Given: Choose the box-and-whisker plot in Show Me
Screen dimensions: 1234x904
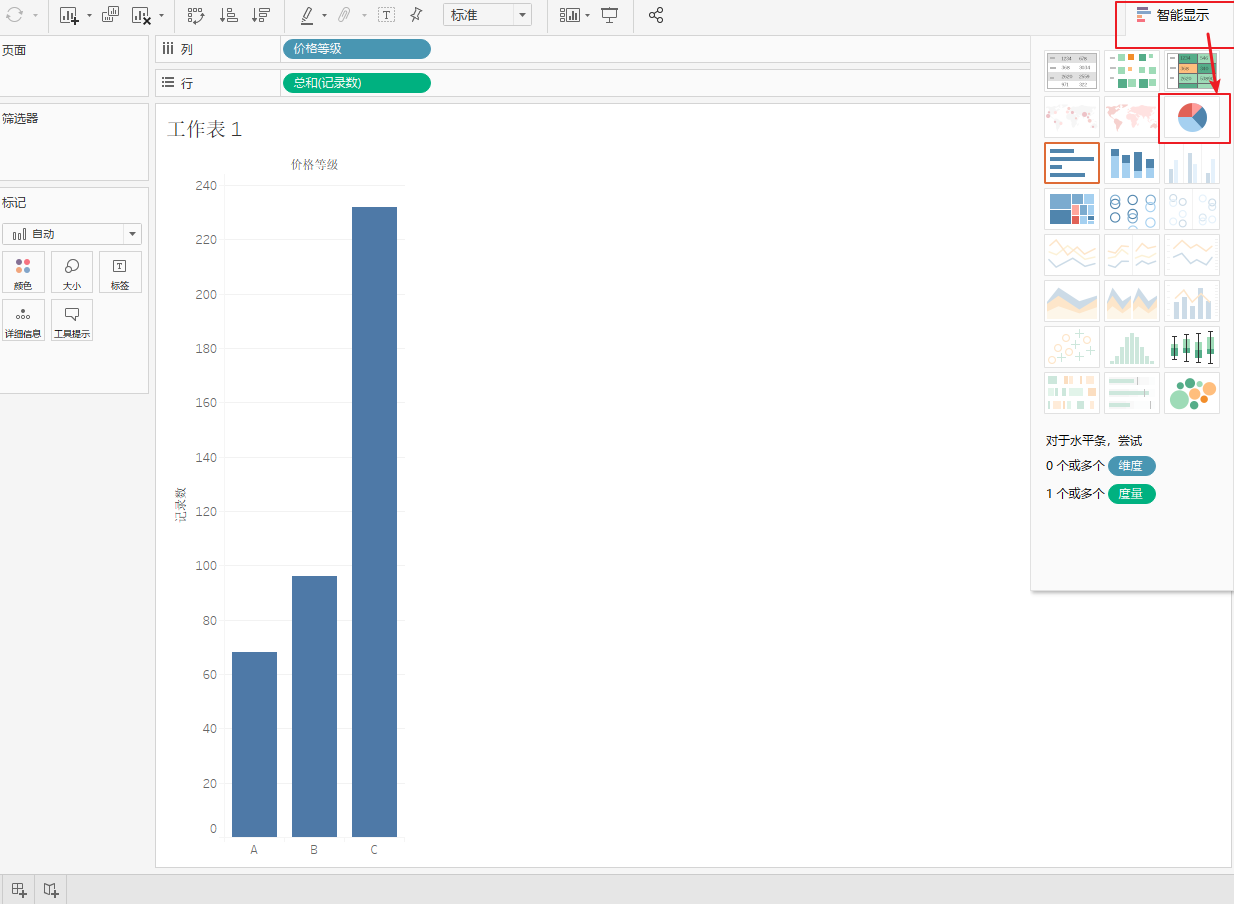Looking at the screenshot, I should [x=1192, y=347].
